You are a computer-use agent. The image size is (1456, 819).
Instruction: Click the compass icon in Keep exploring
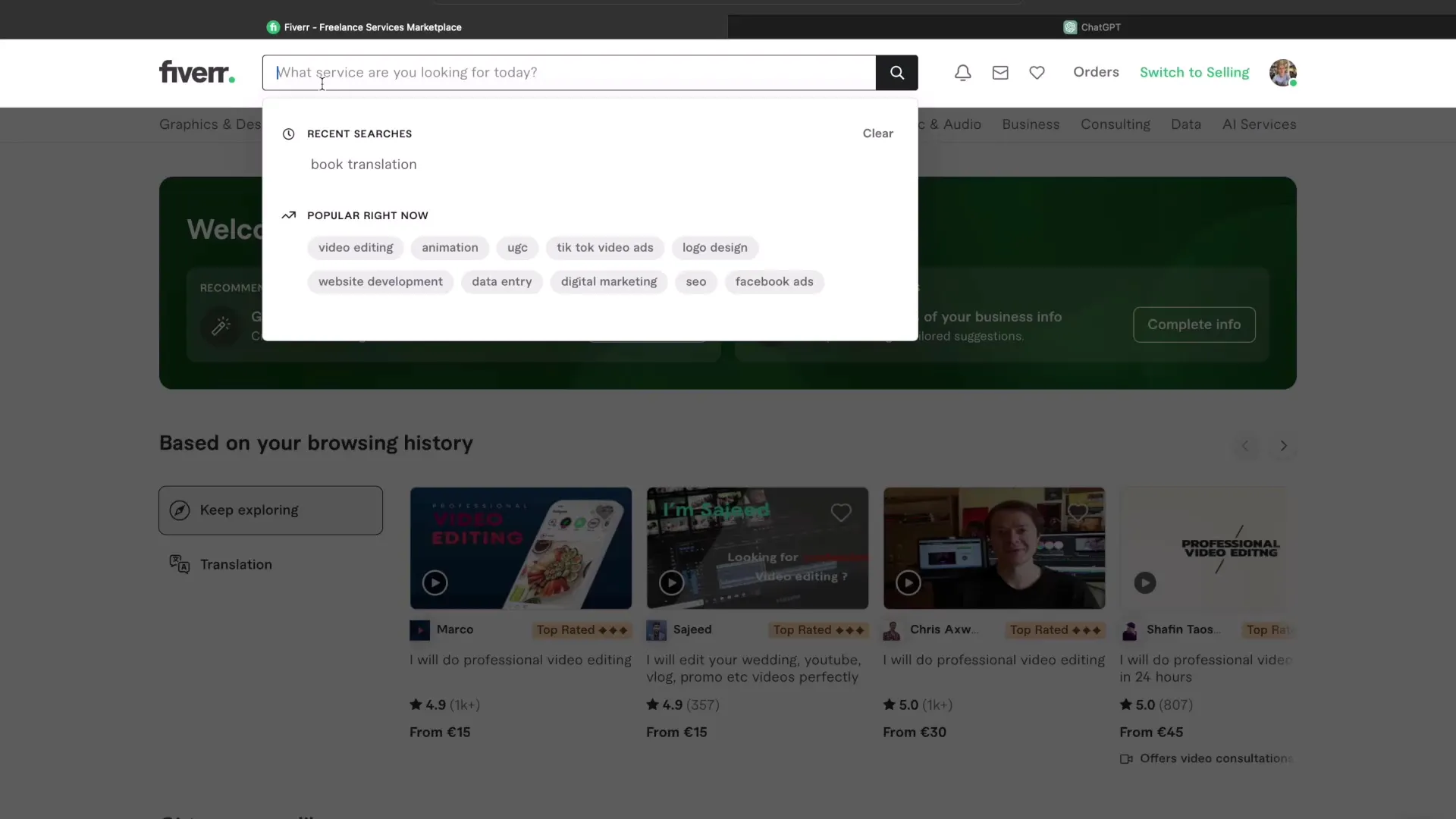tap(180, 510)
